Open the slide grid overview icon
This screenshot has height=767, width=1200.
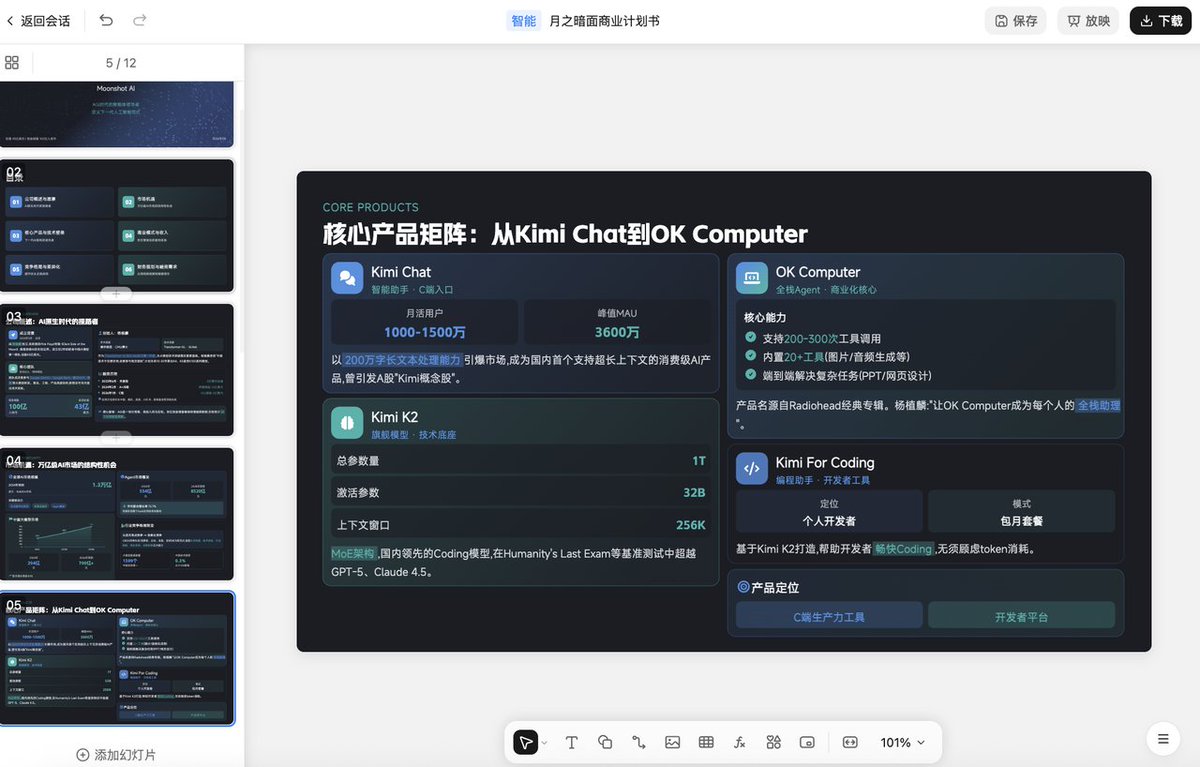pos(12,62)
